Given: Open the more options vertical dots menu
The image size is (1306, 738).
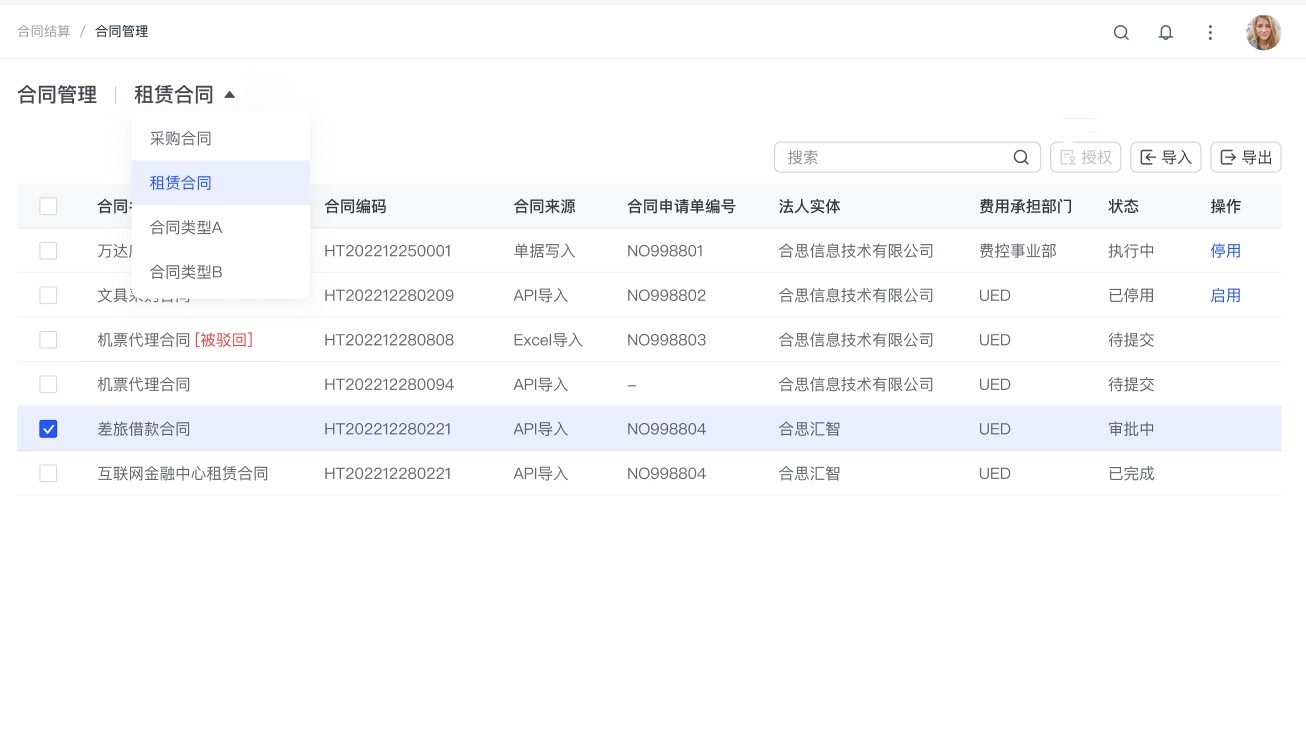Looking at the screenshot, I should coord(1210,32).
